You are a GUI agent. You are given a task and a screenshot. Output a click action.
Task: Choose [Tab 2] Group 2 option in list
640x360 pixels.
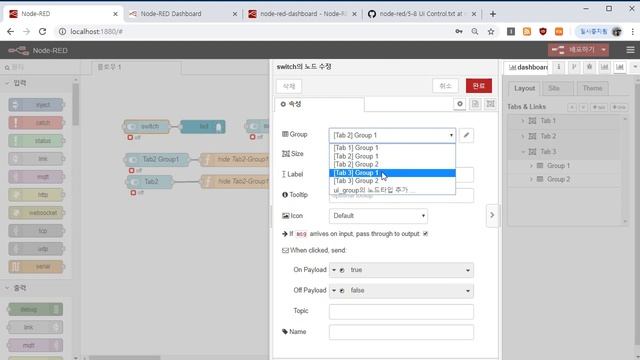[x=392, y=164]
